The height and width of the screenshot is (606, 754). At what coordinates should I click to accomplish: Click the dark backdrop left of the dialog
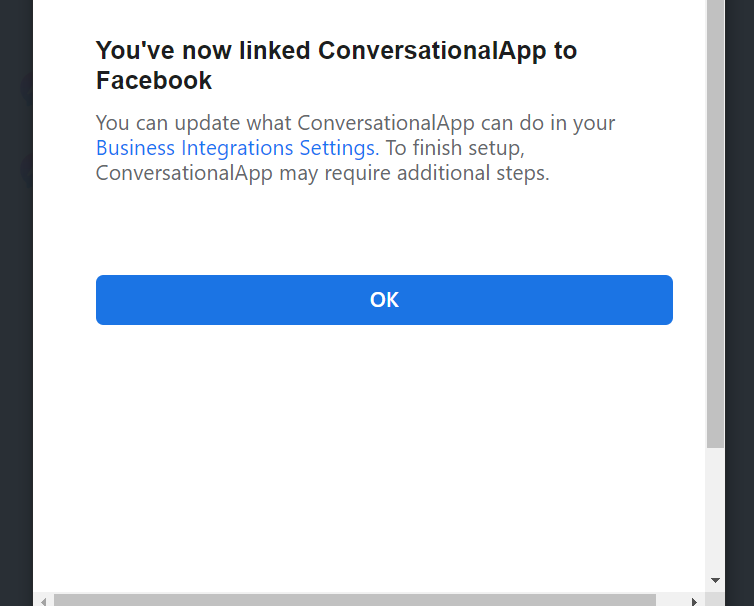16,300
